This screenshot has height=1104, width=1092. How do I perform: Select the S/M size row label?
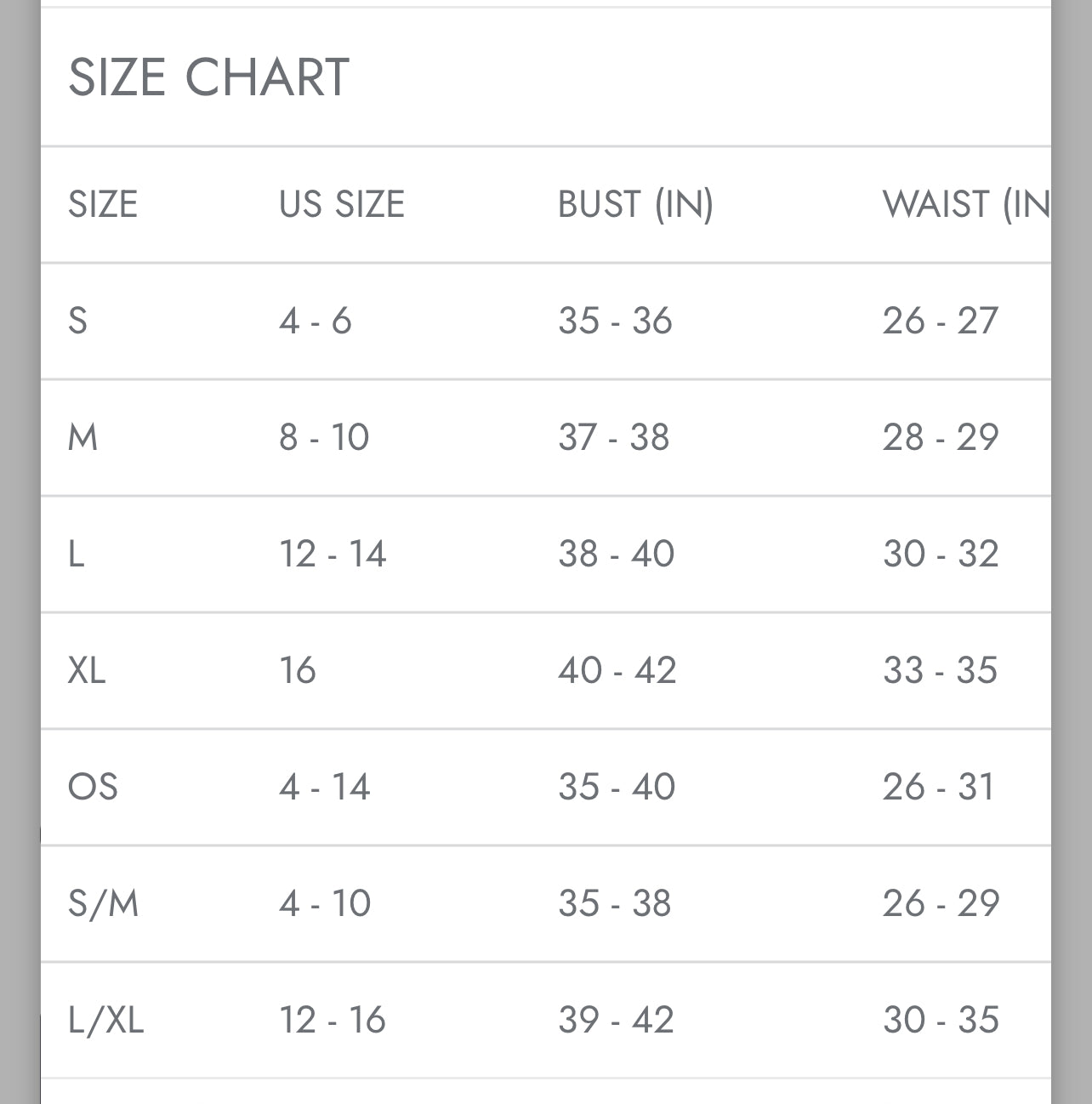(103, 903)
